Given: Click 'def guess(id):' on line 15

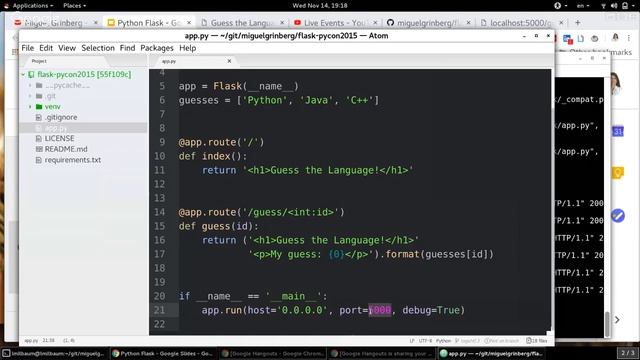Looking at the screenshot, I should pos(218,226).
